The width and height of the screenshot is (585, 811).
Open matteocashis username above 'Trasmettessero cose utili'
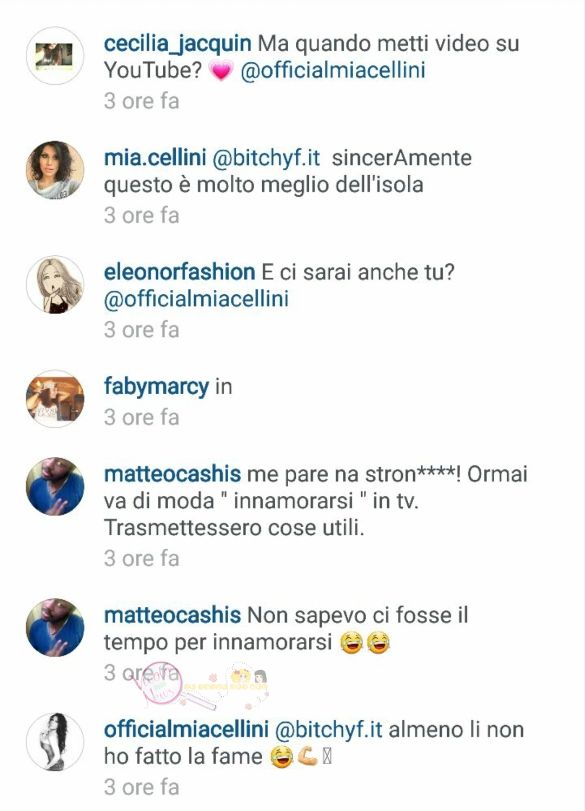click(172, 474)
